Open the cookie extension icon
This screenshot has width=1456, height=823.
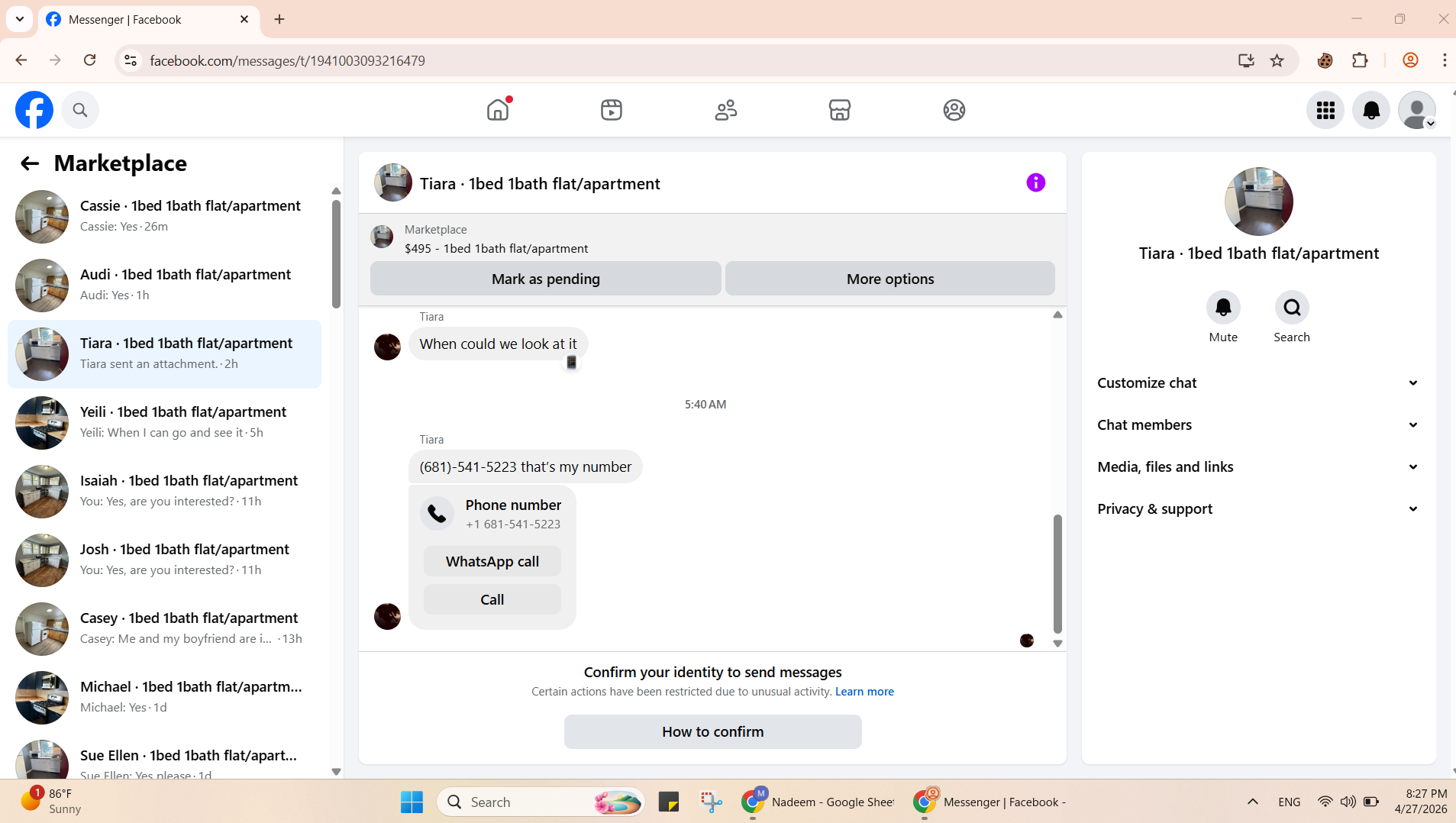pos(1325,61)
